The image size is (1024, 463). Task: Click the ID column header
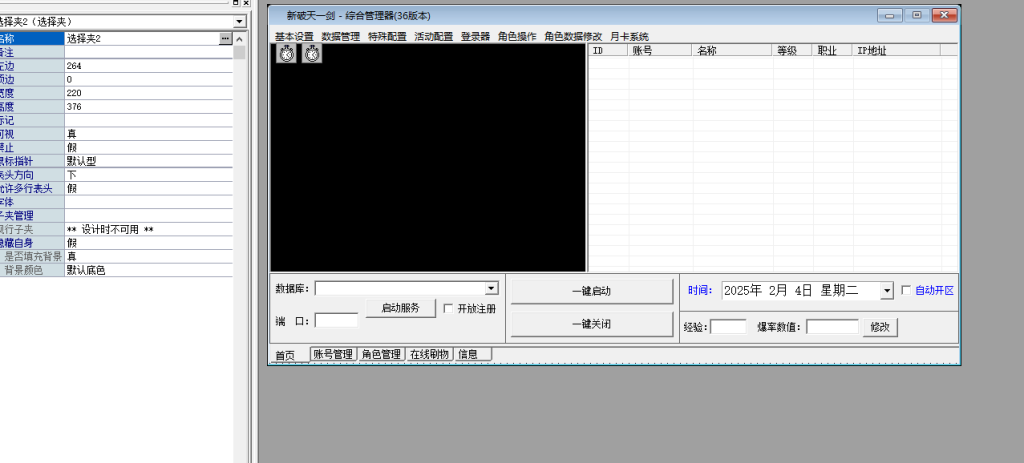point(608,50)
